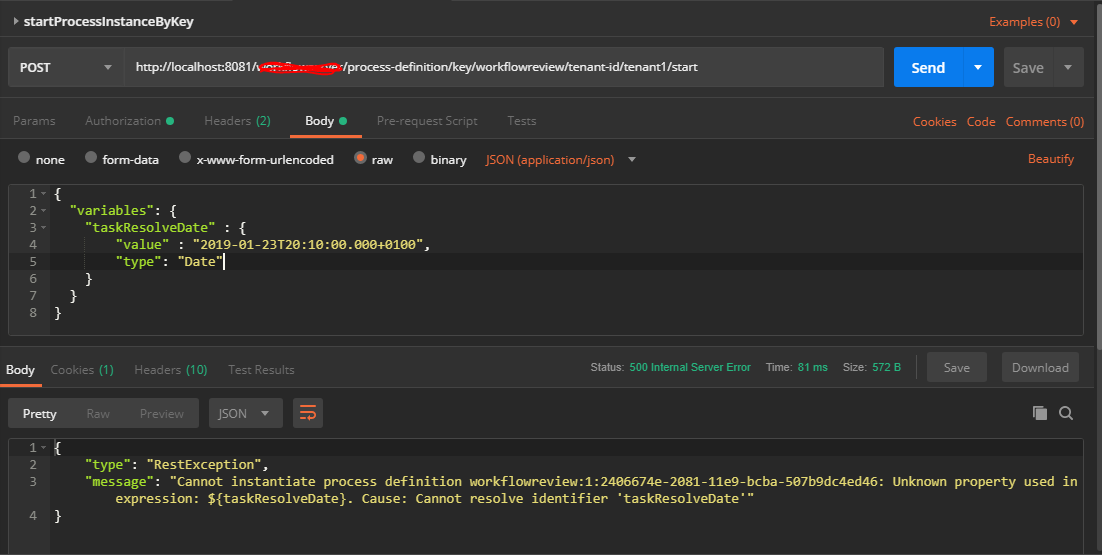Download the response
This screenshot has height=555, width=1102.
coord(1040,367)
